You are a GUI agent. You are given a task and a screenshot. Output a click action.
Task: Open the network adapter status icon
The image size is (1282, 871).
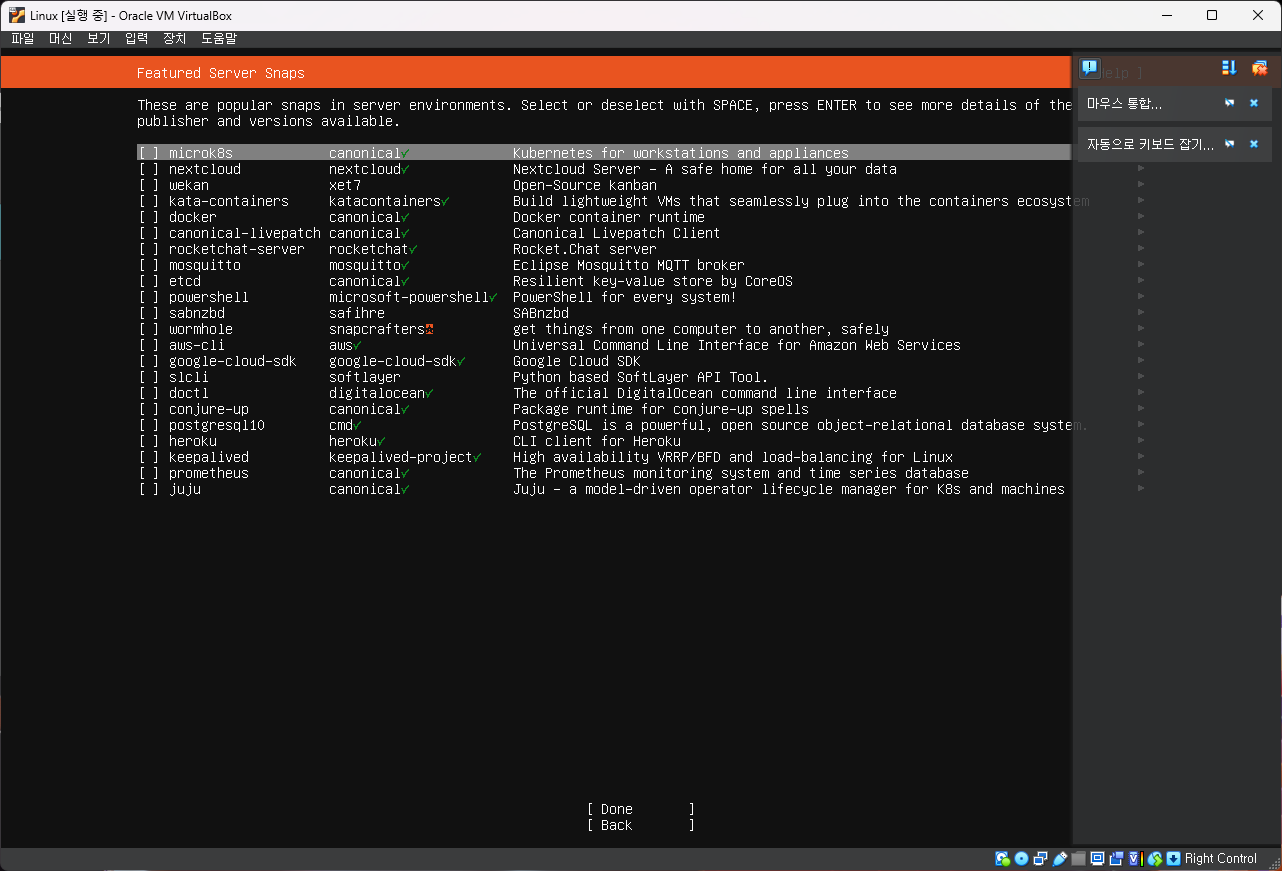point(1040,858)
